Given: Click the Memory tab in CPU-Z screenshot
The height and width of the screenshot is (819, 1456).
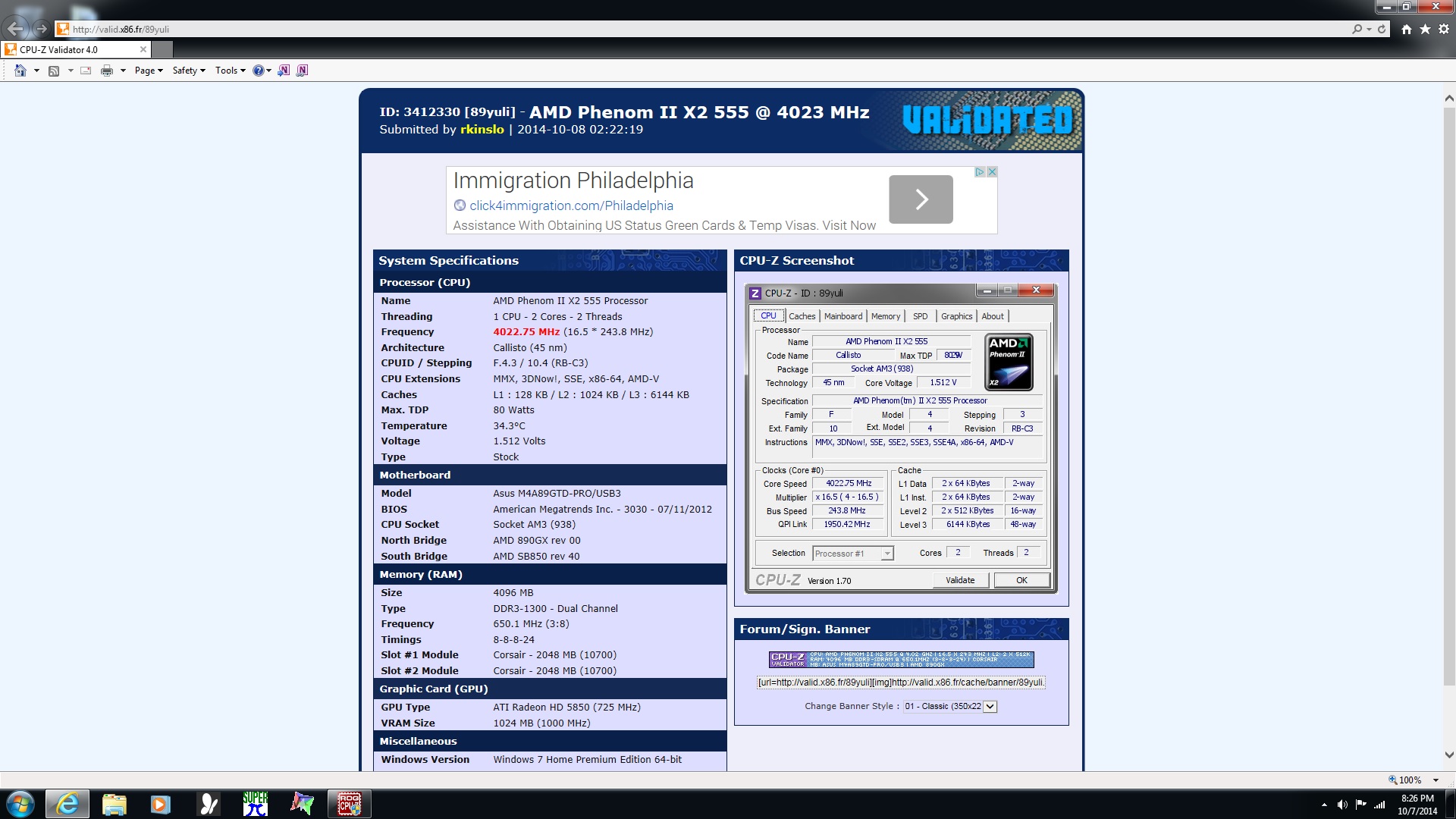Looking at the screenshot, I should pyautogui.click(x=886, y=316).
